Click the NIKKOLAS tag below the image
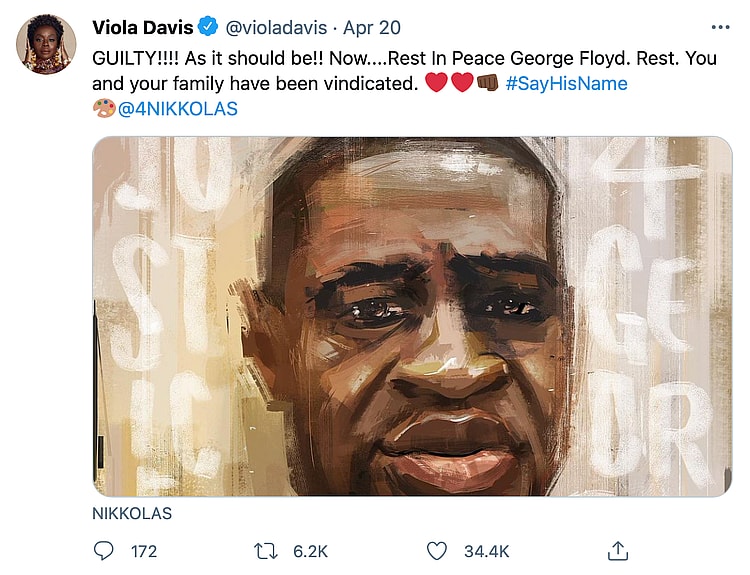750x575 pixels. [x=132, y=514]
